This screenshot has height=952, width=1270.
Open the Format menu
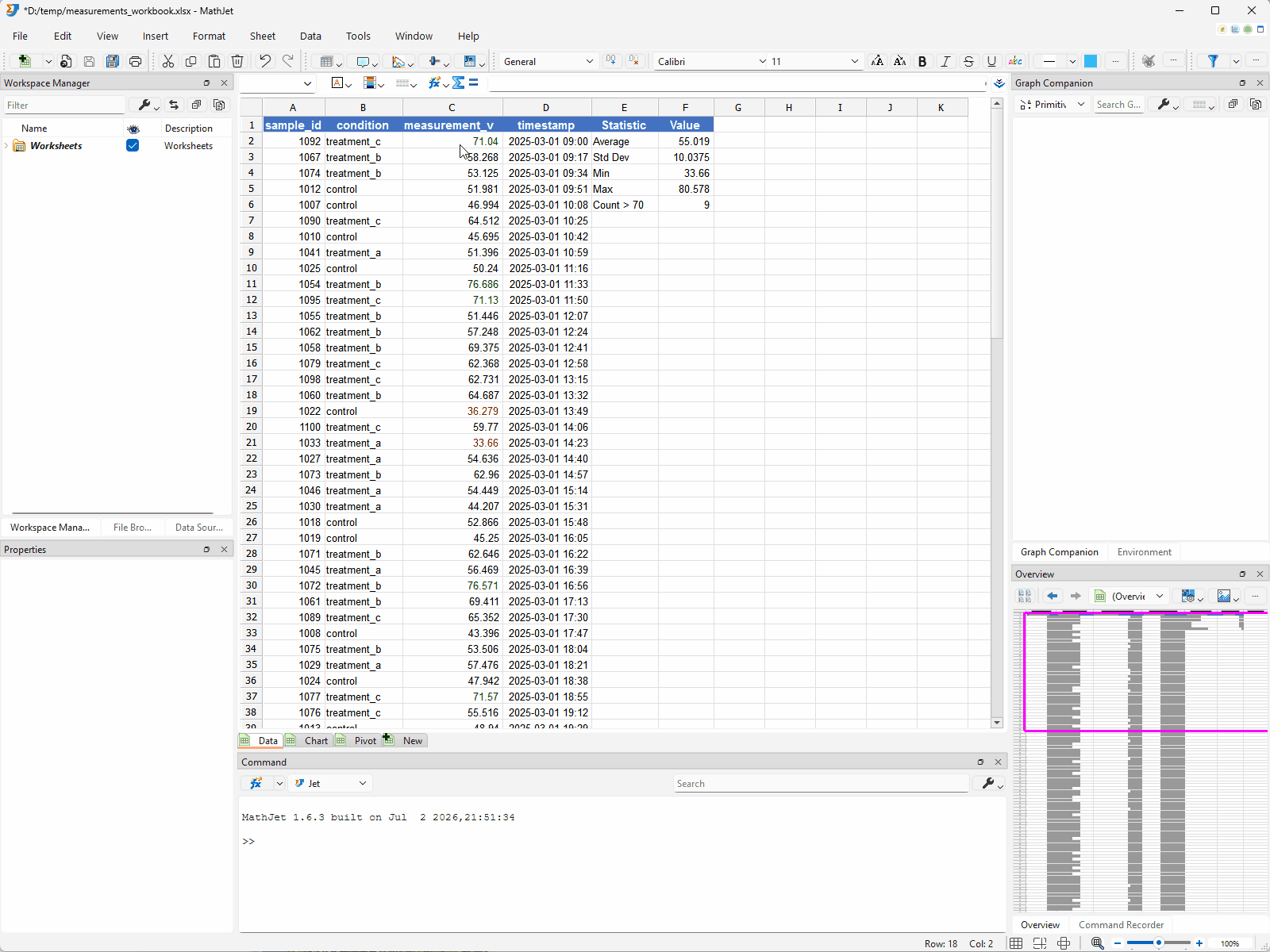[x=209, y=36]
